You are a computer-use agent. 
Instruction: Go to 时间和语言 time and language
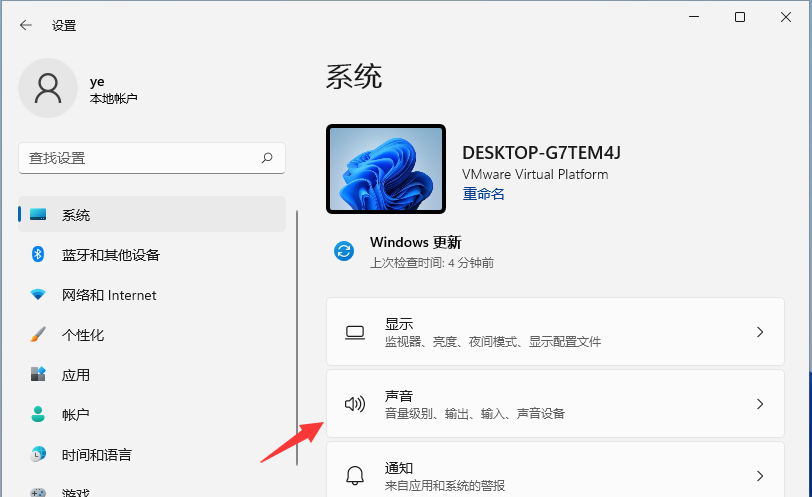pyautogui.click(x=96, y=455)
